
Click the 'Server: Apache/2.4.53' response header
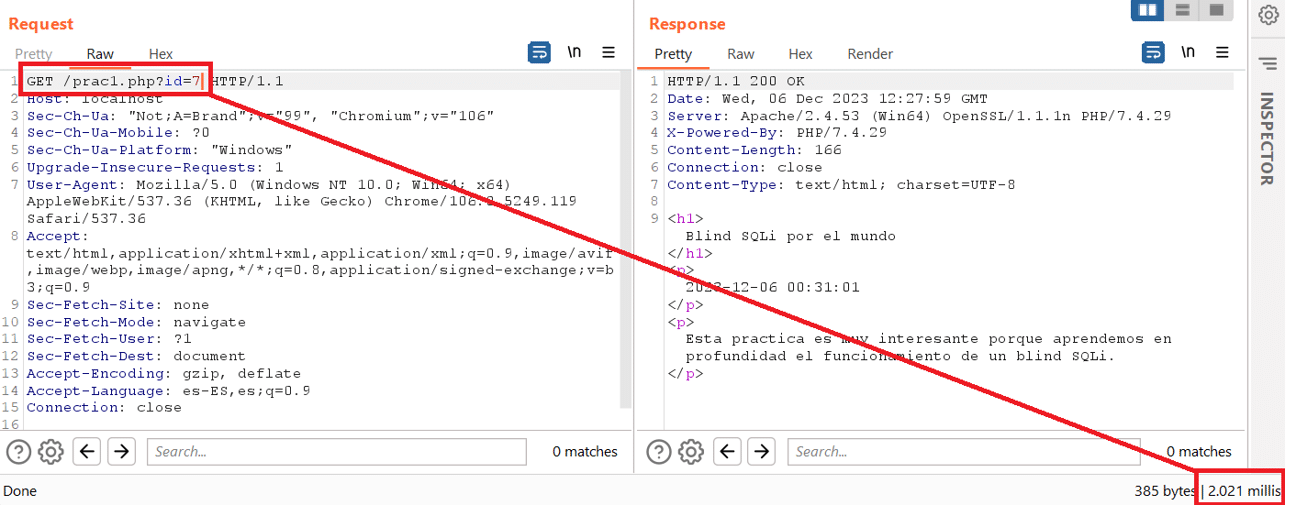click(919, 116)
